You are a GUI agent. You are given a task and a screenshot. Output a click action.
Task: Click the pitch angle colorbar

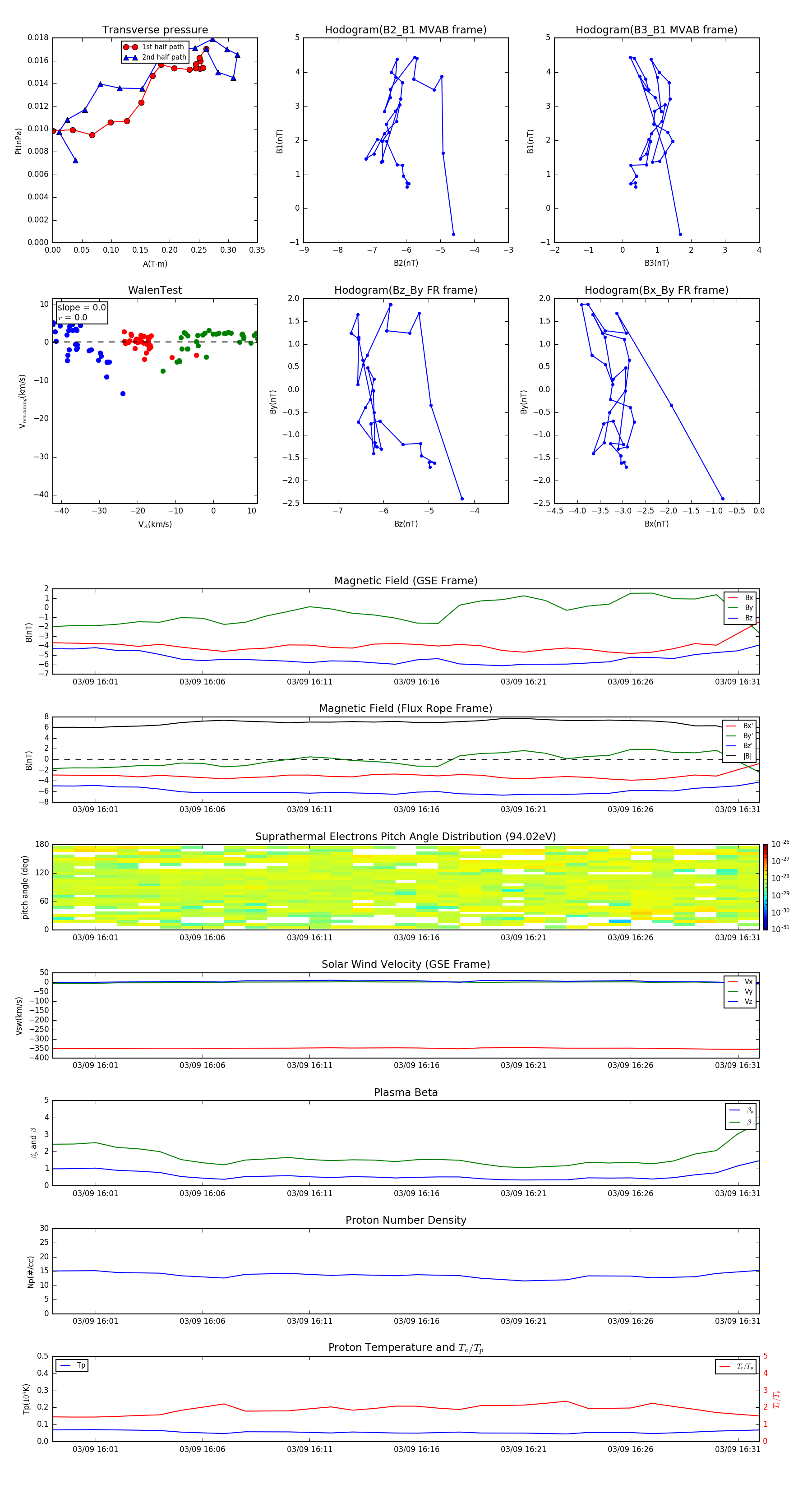[765, 887]
